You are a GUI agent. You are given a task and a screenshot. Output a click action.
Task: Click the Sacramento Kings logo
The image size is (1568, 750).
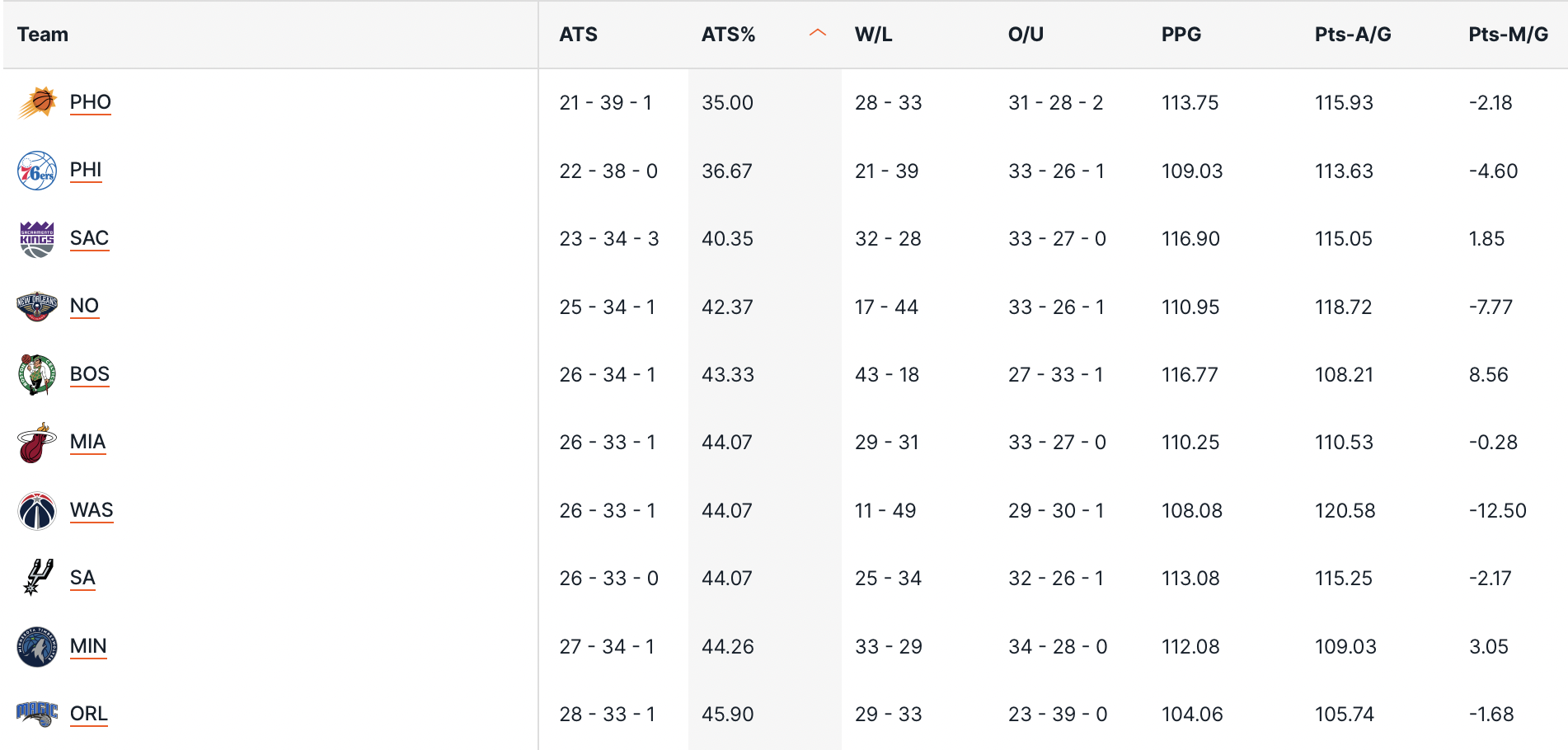coord(37,239)
